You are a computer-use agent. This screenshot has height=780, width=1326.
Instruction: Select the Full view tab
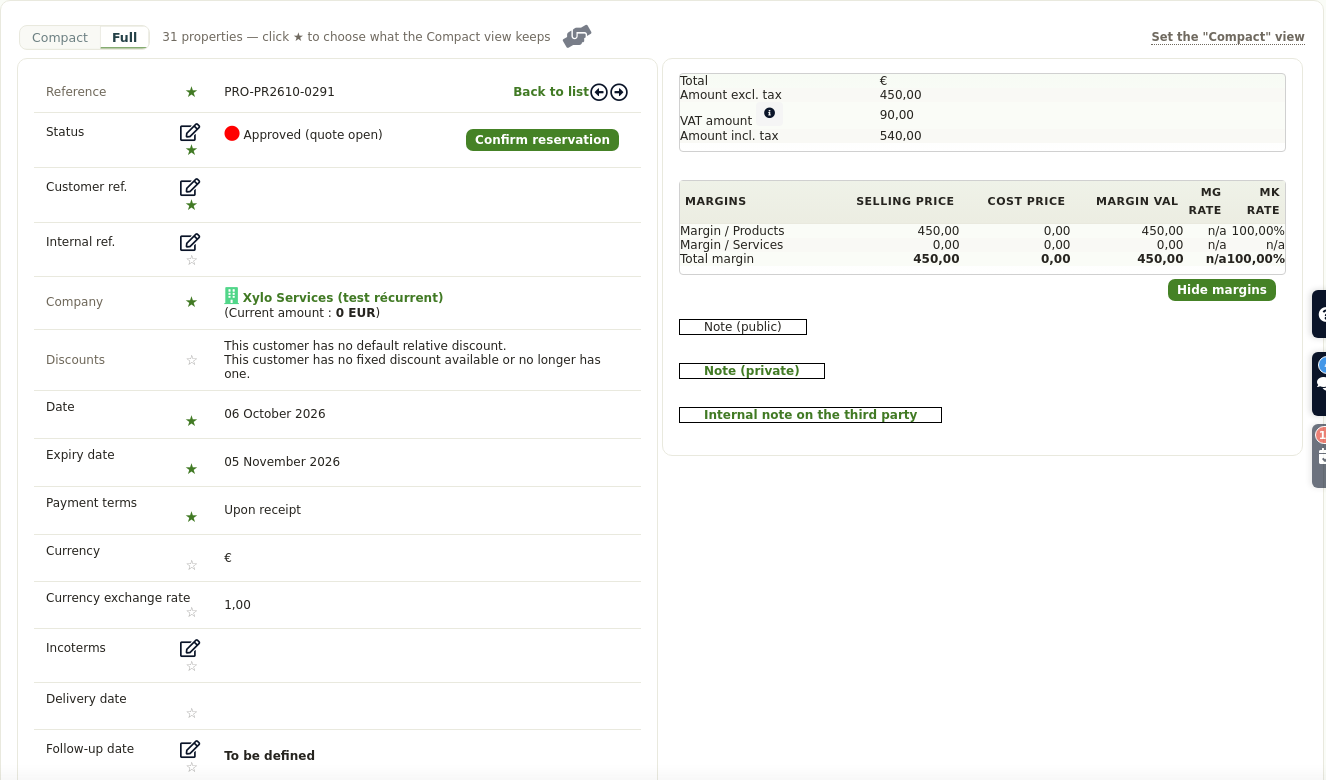pos(125,38)
